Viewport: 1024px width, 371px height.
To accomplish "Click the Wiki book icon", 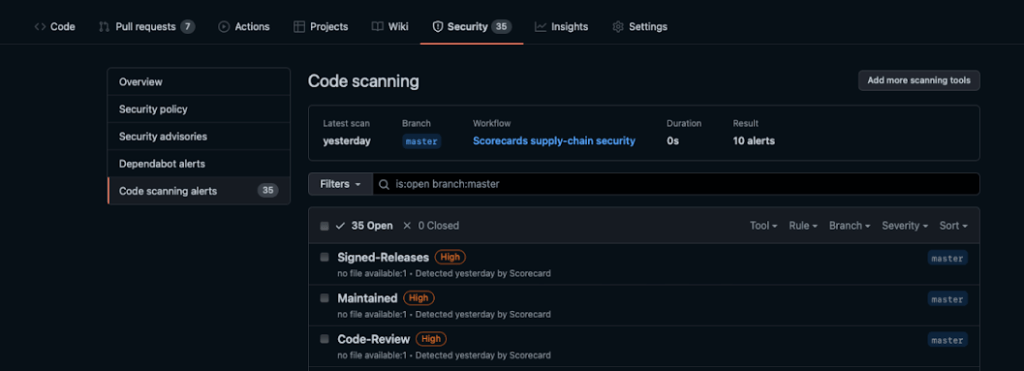I will pyautogui.click(x=377, y=27).
